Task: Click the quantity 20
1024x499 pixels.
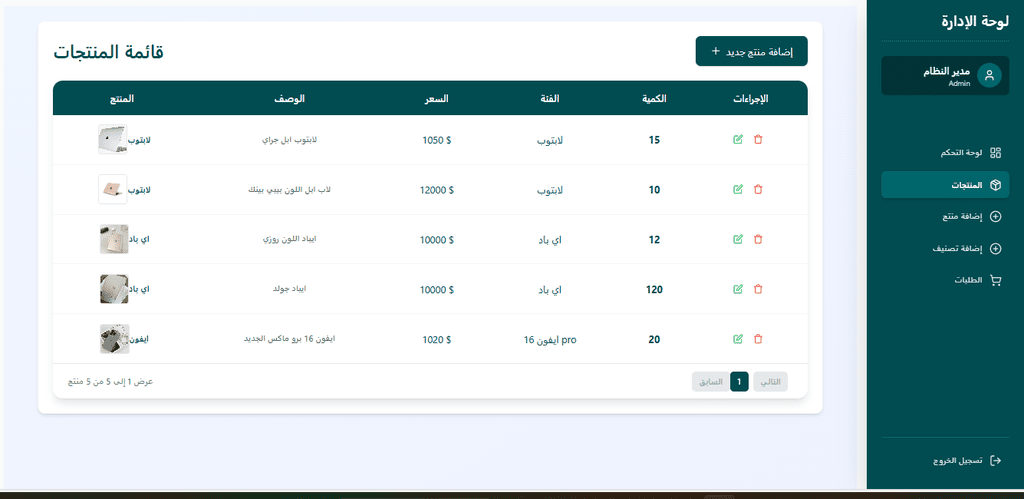Action: point(654,339)
